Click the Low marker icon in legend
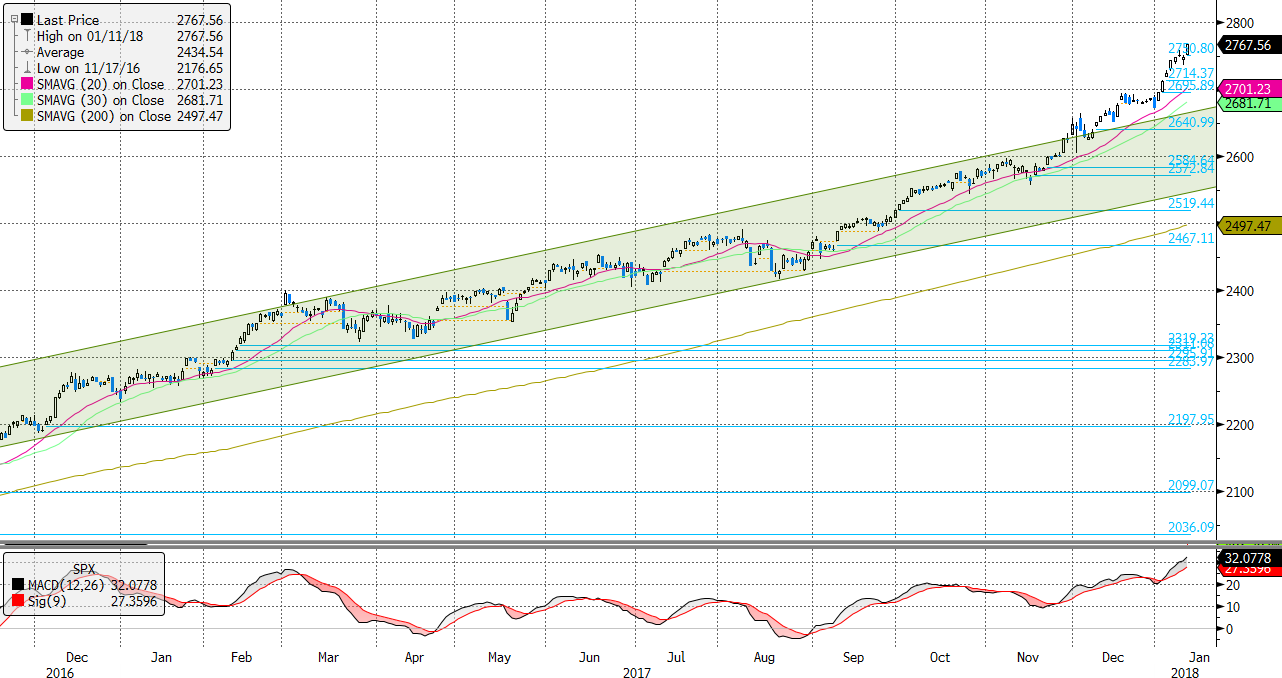 pos(27,68)
